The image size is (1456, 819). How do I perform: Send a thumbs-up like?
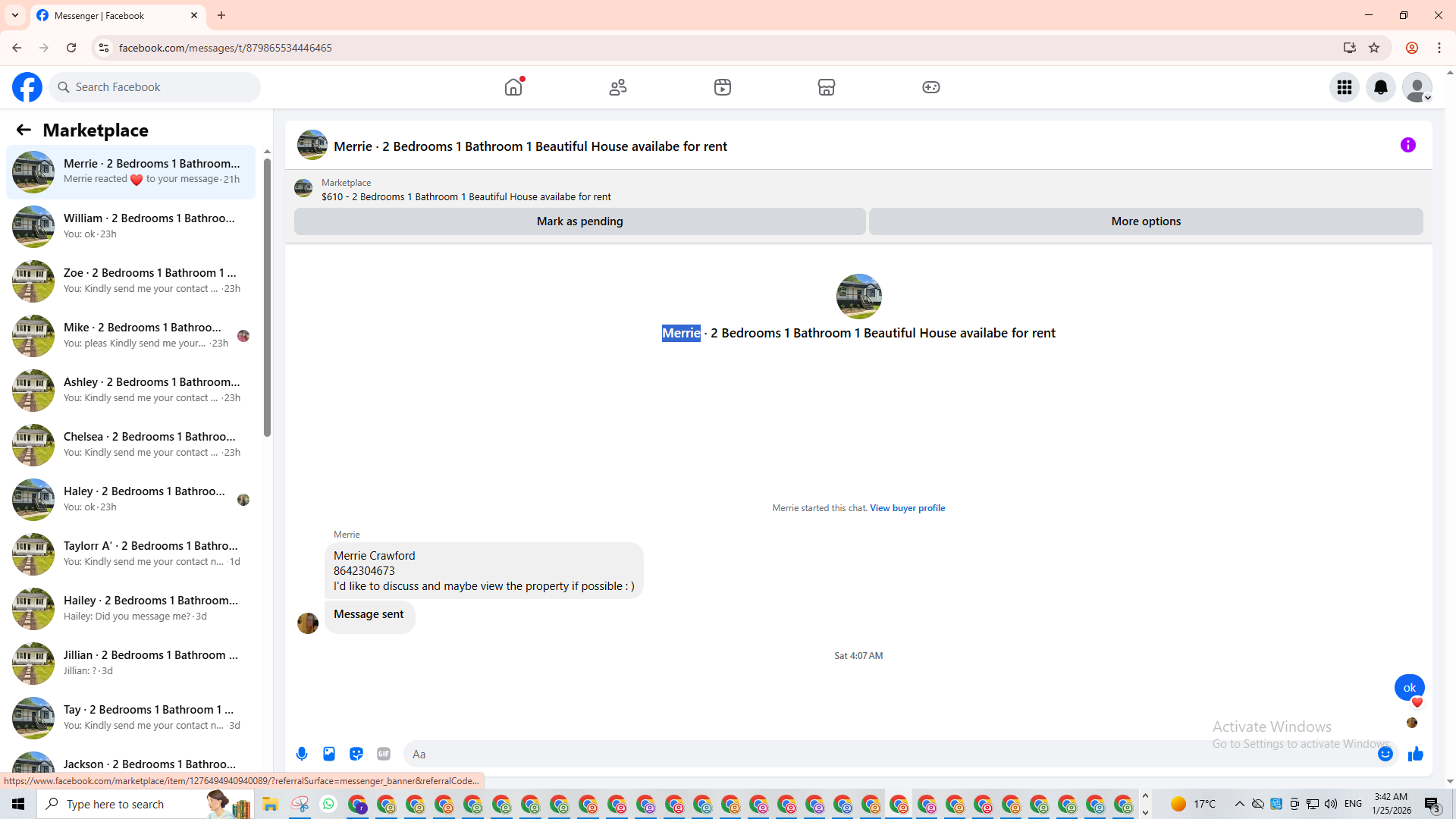point(1416,754)
